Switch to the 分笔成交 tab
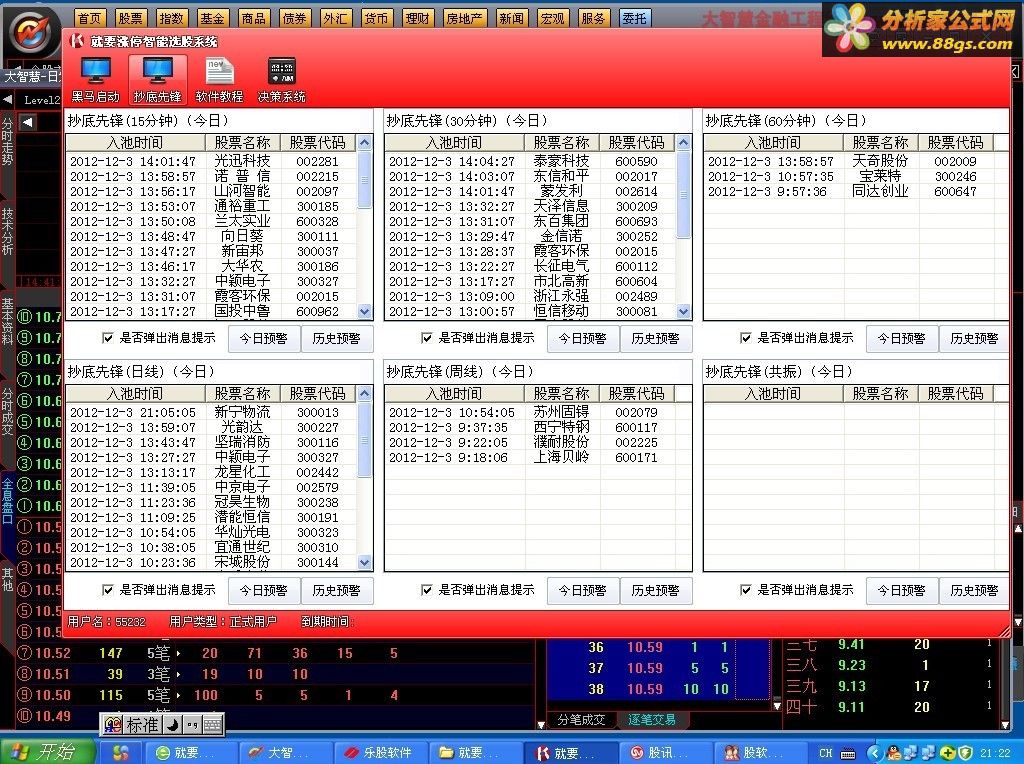The width and height of the screenshot is (1024, 764). (581, 720)
